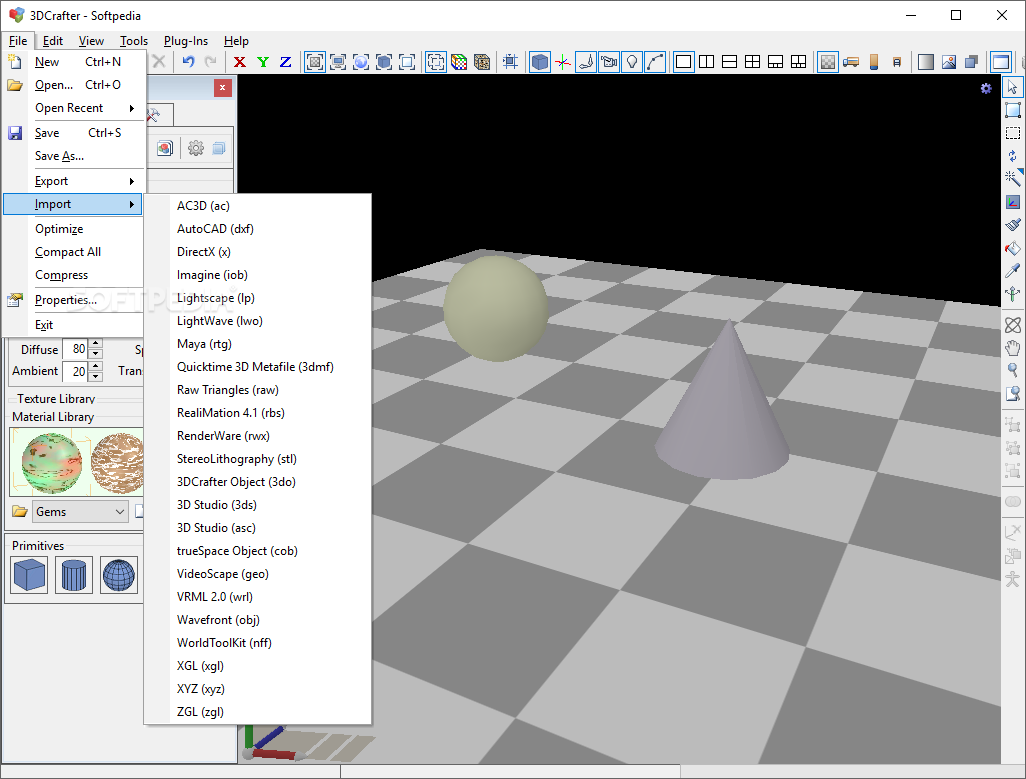The image size is (1026, 779).
Task: Import a StereoLithography (stl) file
Action: 258,459
